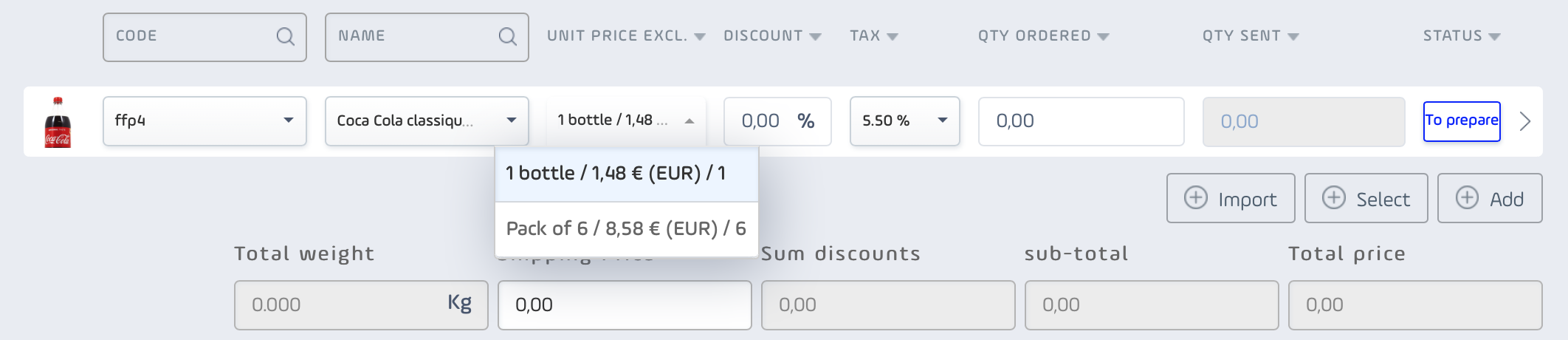Viewport: 1568px width, 340px height.
Task: Click the To prepare status button
Action: 1462,121
